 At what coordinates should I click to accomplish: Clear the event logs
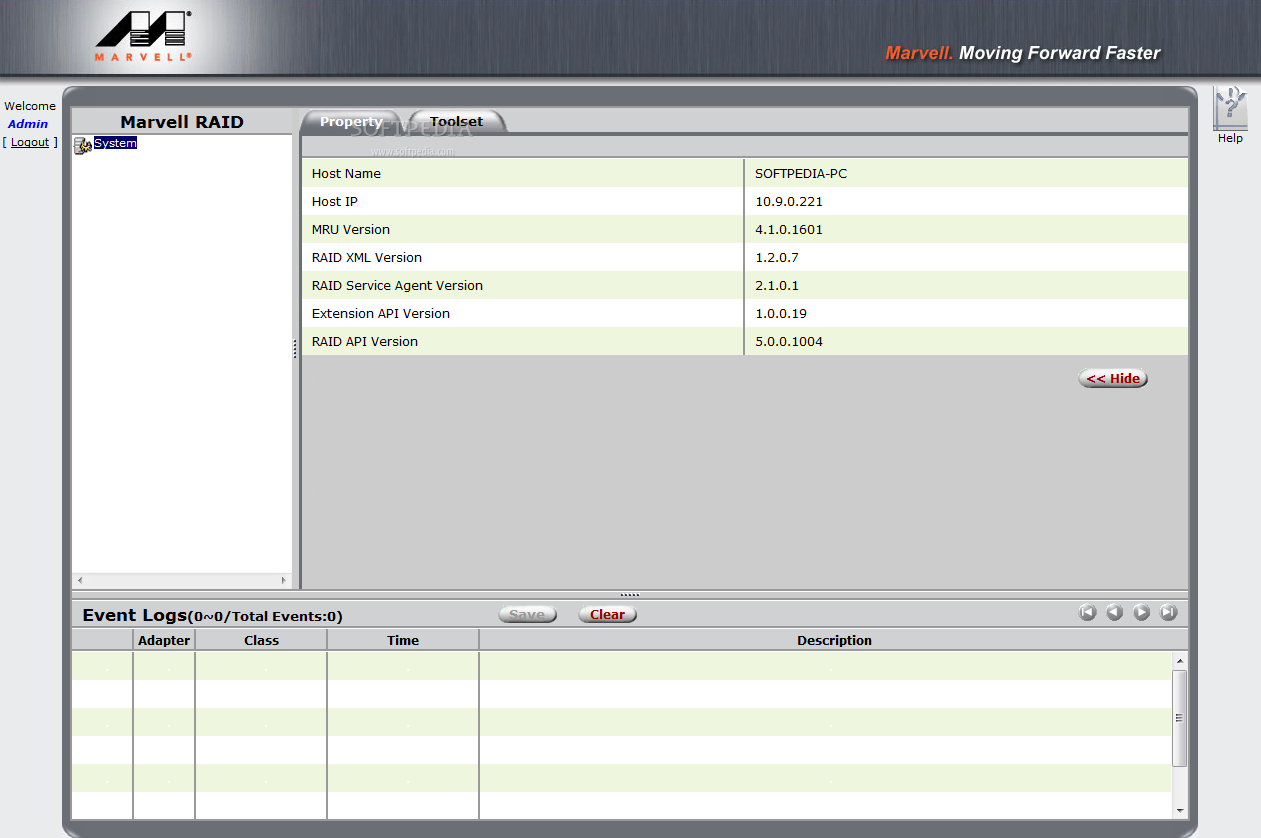coord(607,614)
